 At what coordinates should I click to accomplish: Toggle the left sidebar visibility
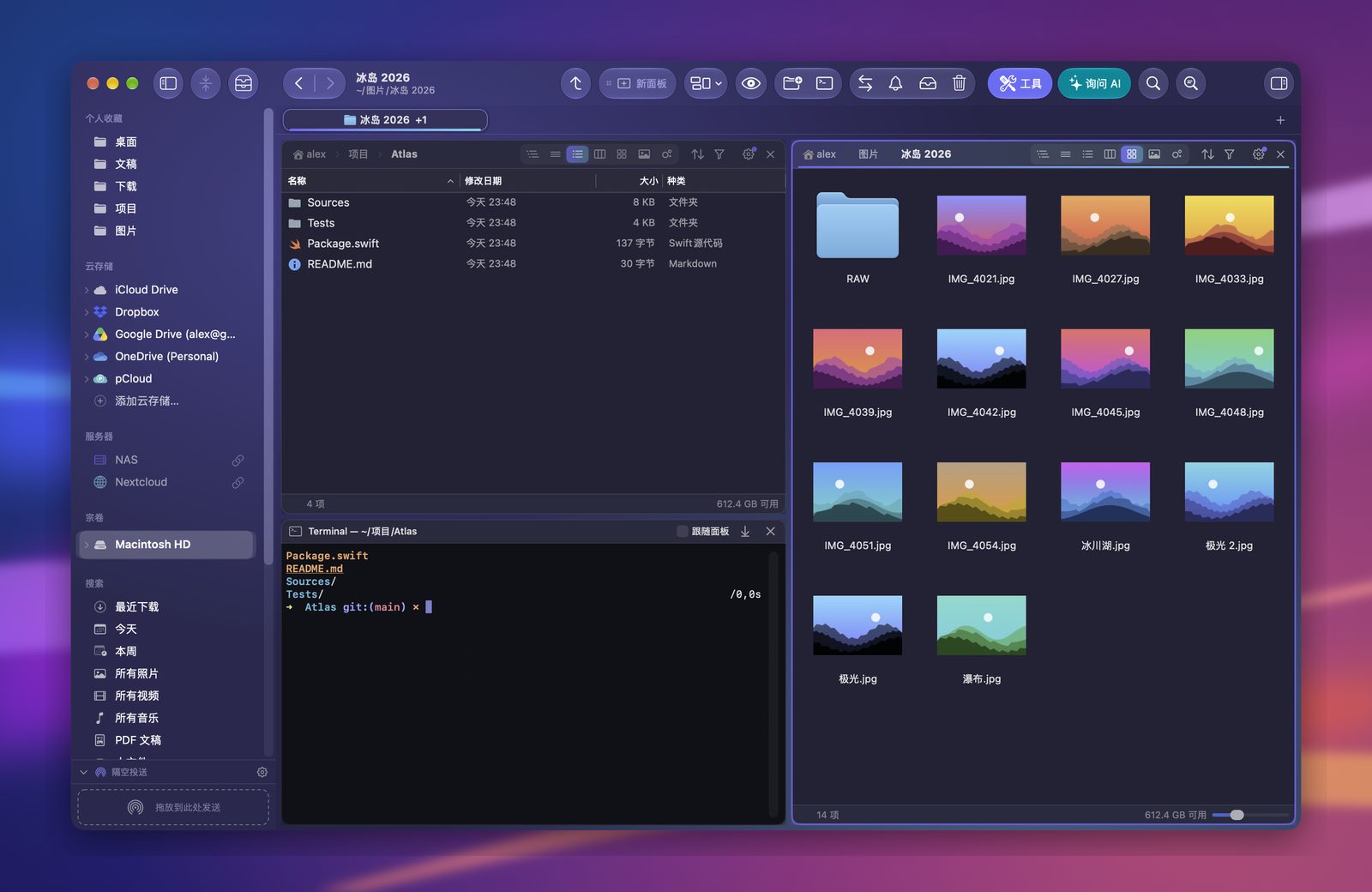click(168, 83)
